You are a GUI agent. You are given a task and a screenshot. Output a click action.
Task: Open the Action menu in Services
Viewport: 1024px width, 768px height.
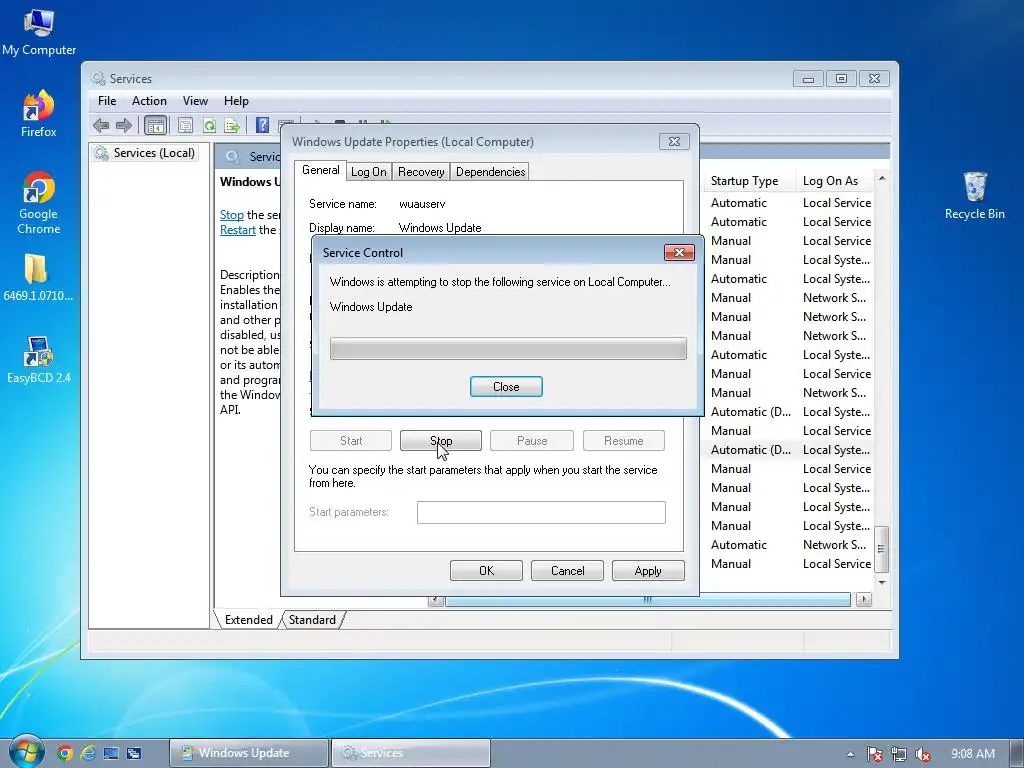click(149, 101)
